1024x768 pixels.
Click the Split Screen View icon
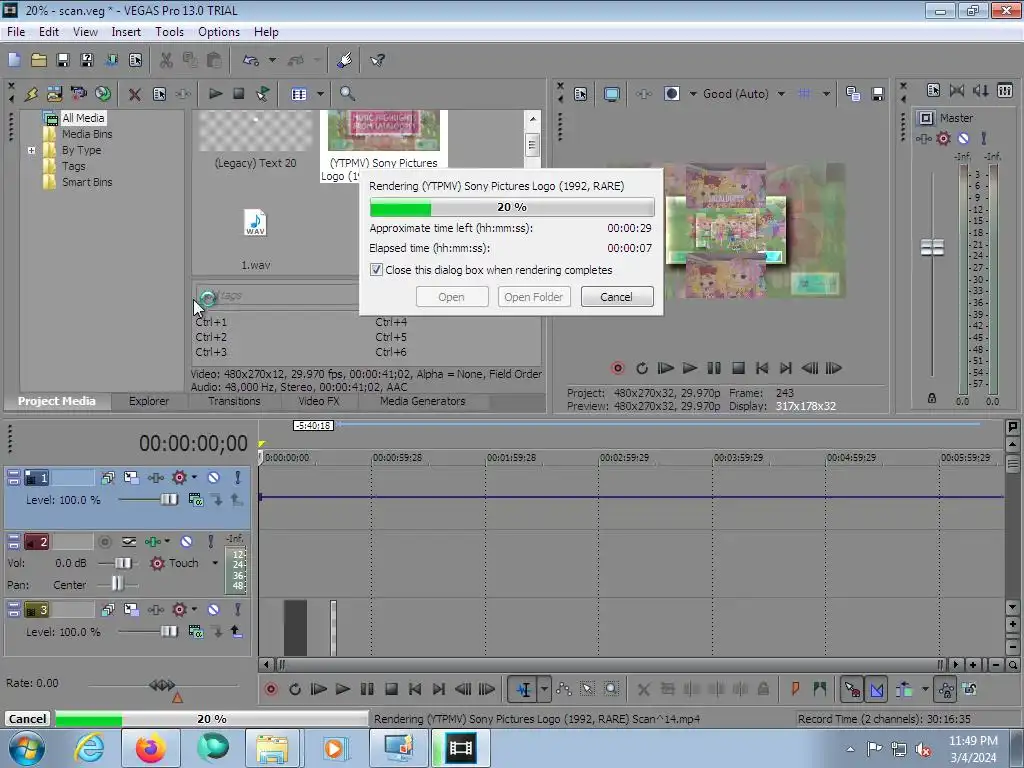(x=671, y=94)
